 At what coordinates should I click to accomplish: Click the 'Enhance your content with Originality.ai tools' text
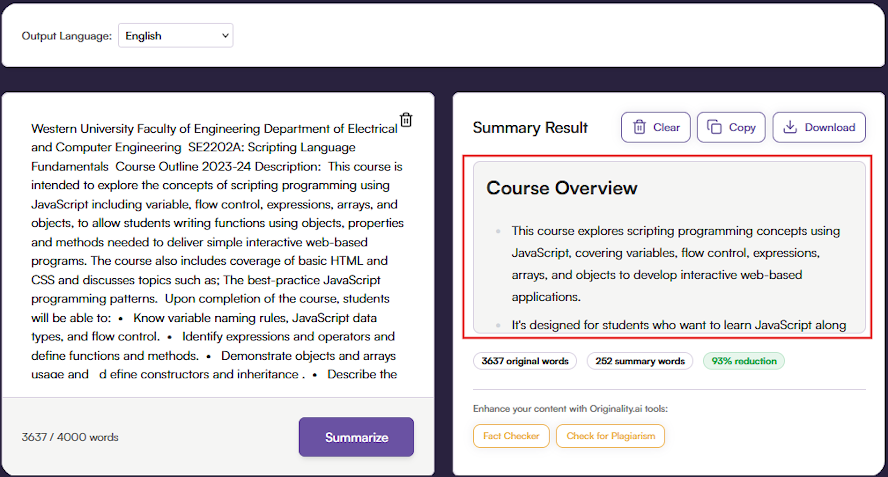570,408
